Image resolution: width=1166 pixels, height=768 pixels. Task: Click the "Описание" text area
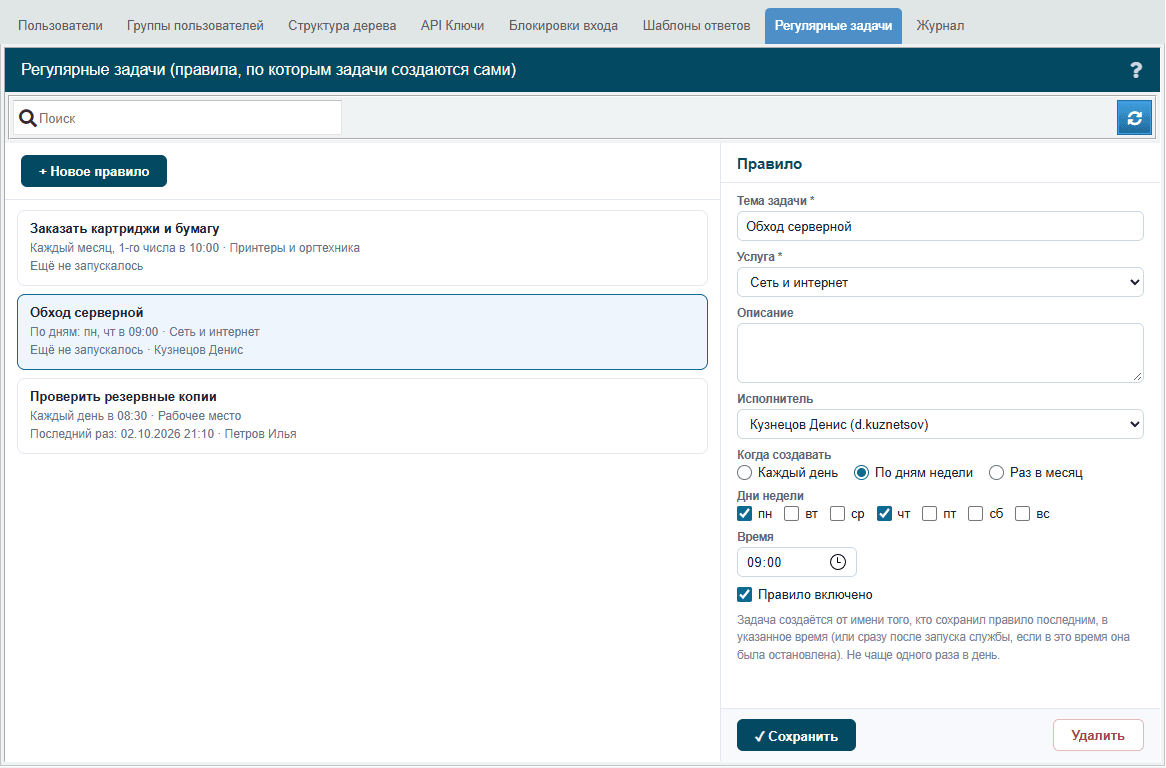[940, 353]
